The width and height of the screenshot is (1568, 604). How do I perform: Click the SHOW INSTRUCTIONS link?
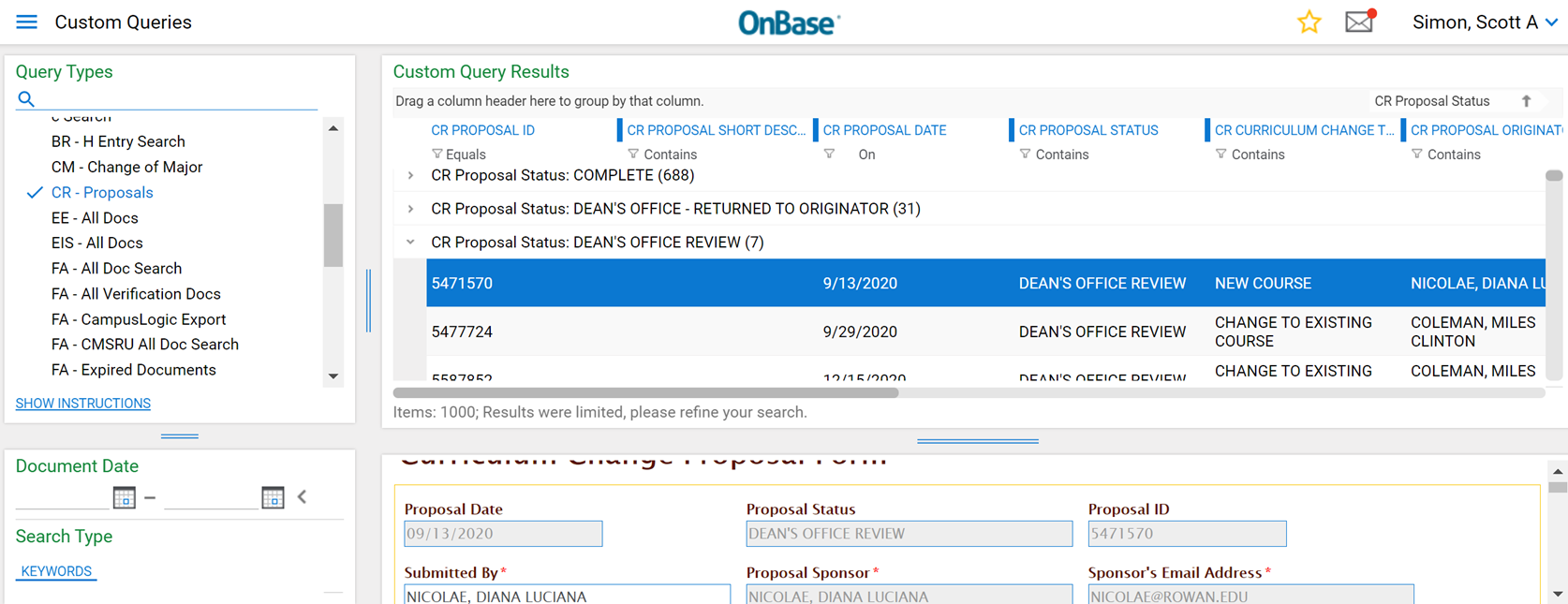point(82,404)
